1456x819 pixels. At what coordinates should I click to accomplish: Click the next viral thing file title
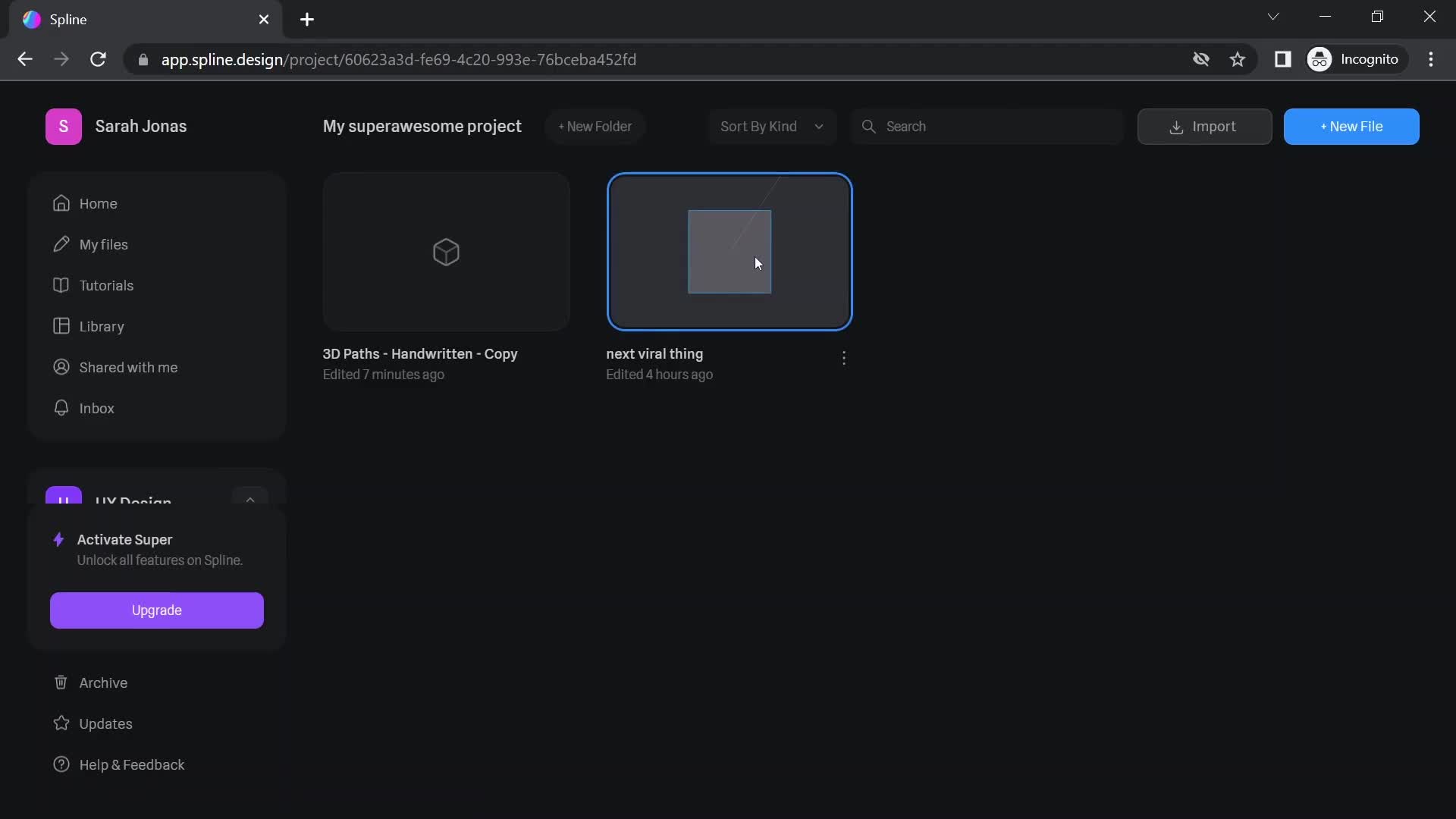click(654, 354)
